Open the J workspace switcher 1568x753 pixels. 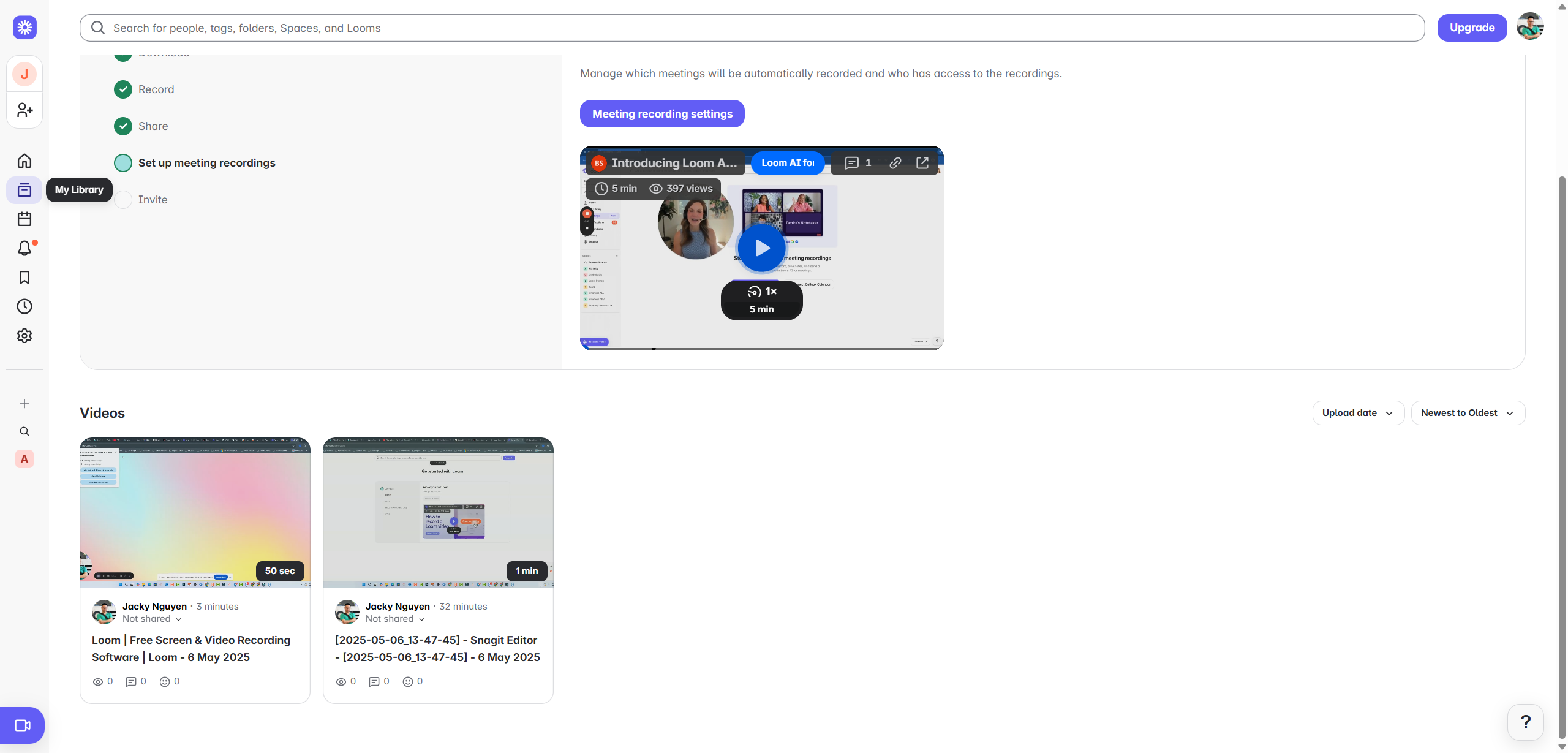click(24, 74)
